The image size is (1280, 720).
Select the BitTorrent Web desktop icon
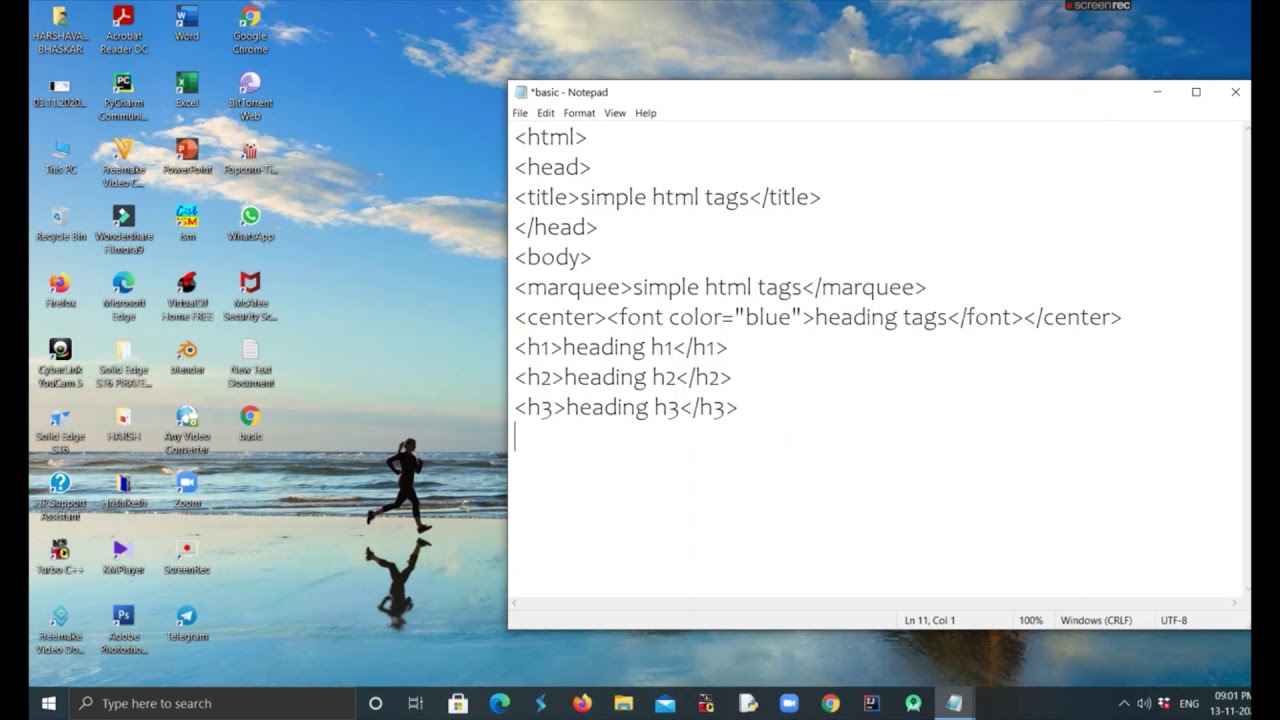(x=250, y=96)
